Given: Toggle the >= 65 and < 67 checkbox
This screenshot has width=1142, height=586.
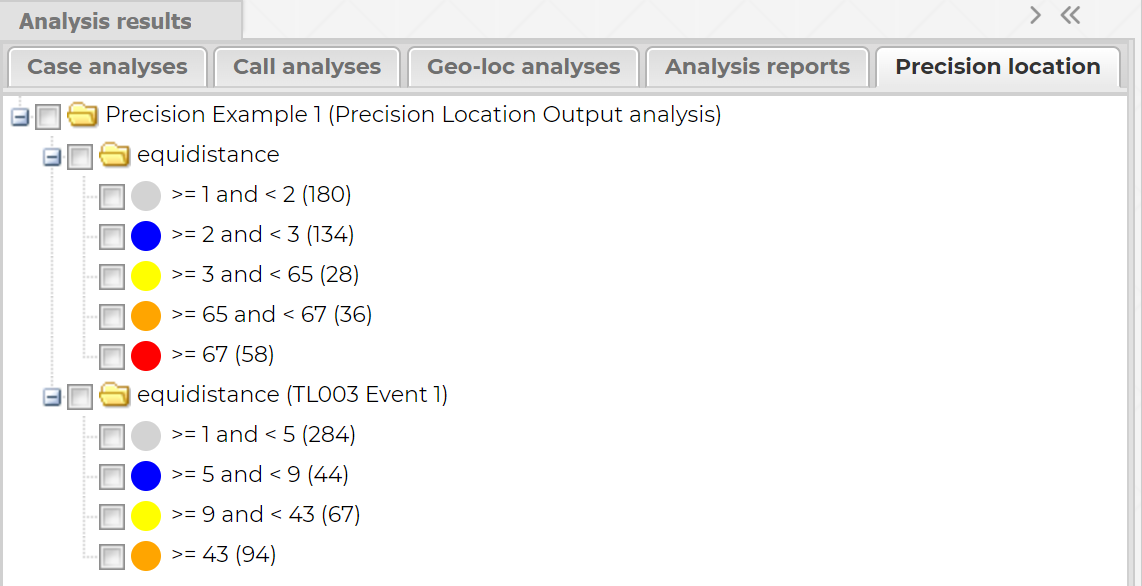Looking at the screenshot, I should click(x=112, y=317).
